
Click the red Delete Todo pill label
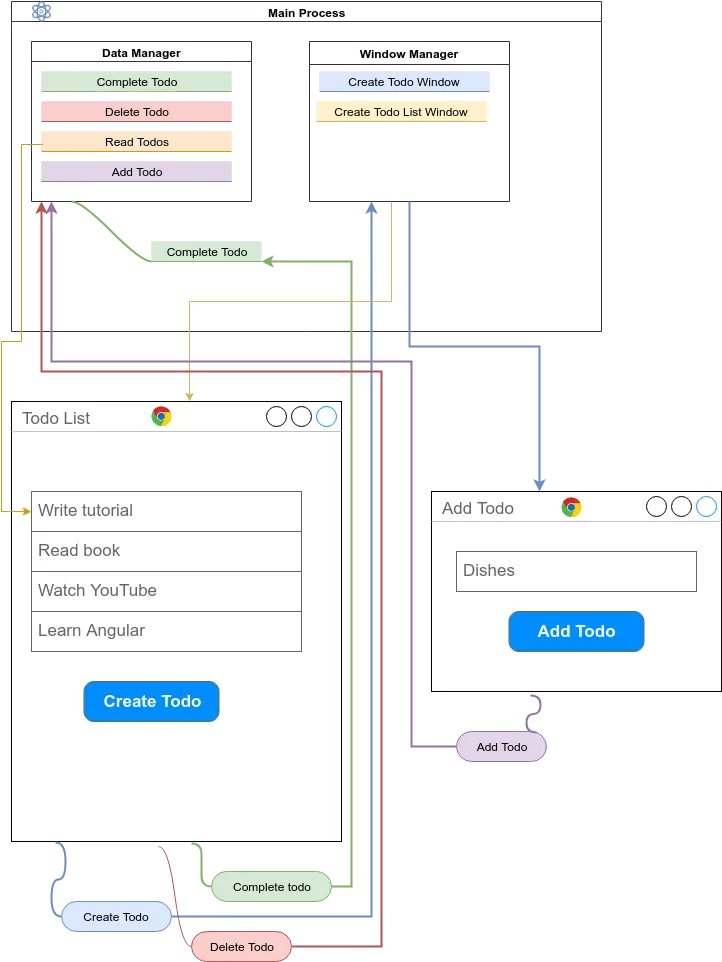pos(242,947)
